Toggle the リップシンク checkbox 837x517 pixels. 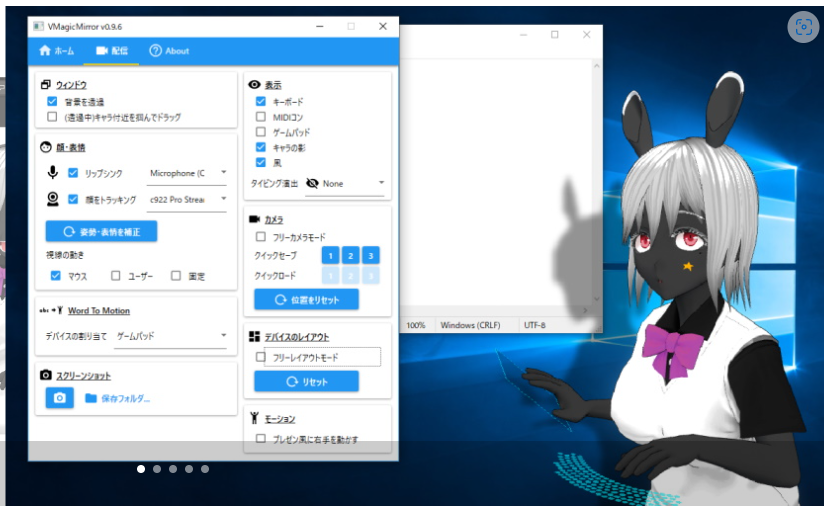(x=73, y=173)
